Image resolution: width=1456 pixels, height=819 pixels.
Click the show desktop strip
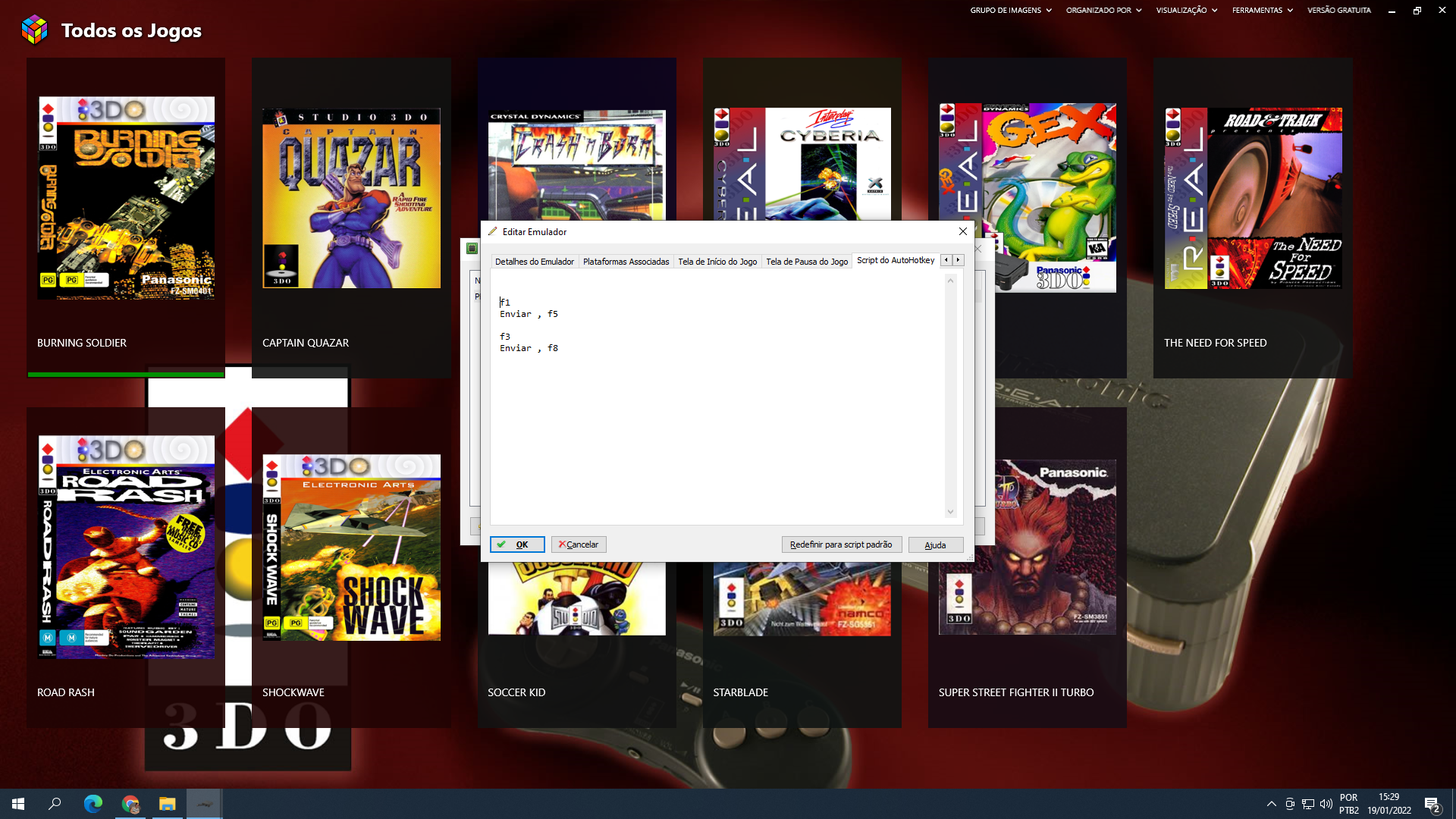1453,804
